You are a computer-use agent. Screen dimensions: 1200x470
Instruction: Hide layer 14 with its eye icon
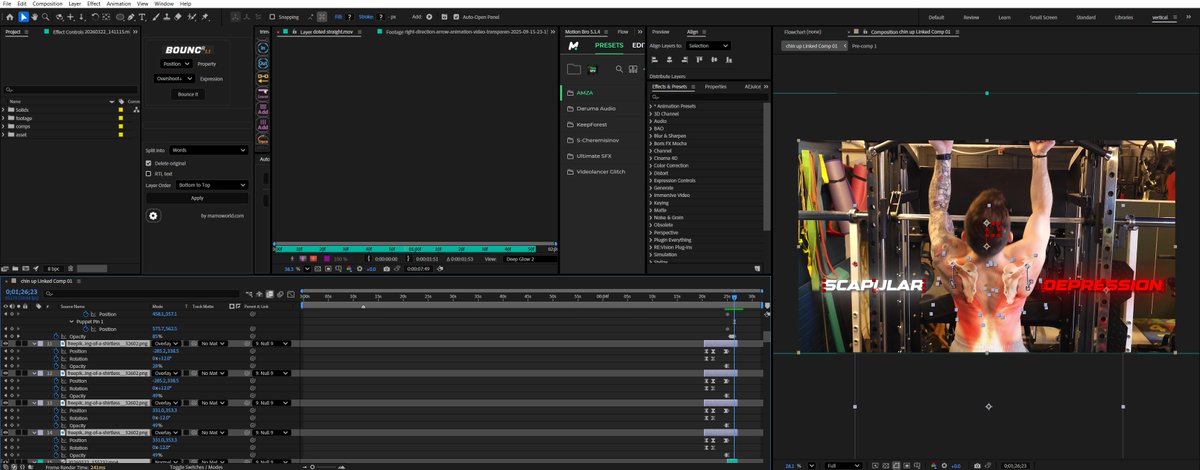pos(5,432)
